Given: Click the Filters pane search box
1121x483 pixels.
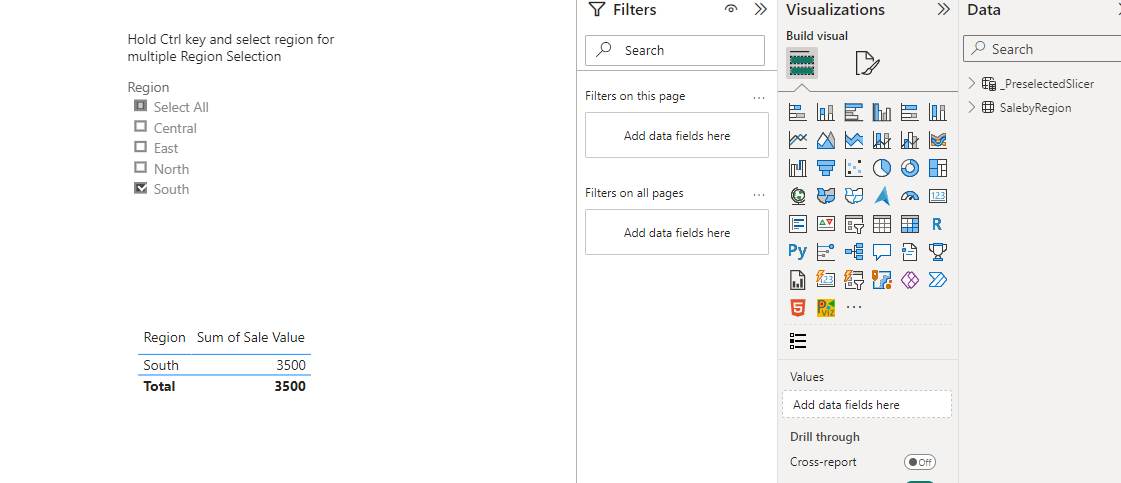Looking at the screenshot, I should click(675, 50).
